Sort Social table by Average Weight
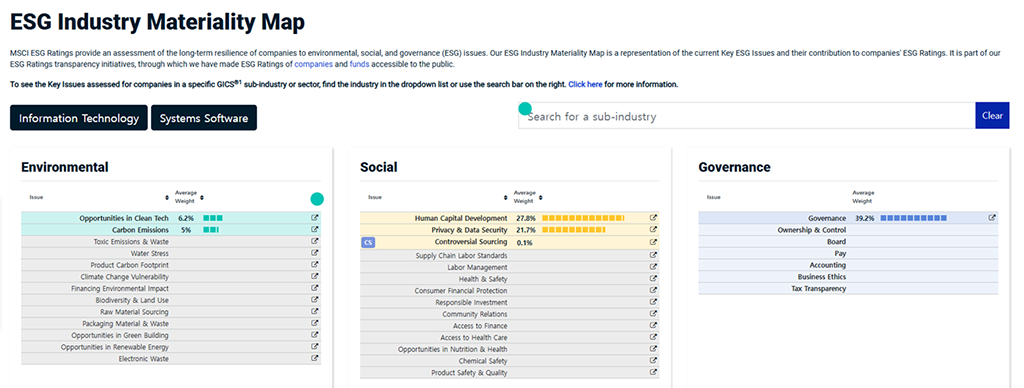1024x388 pixels. [x=541, y=197]
